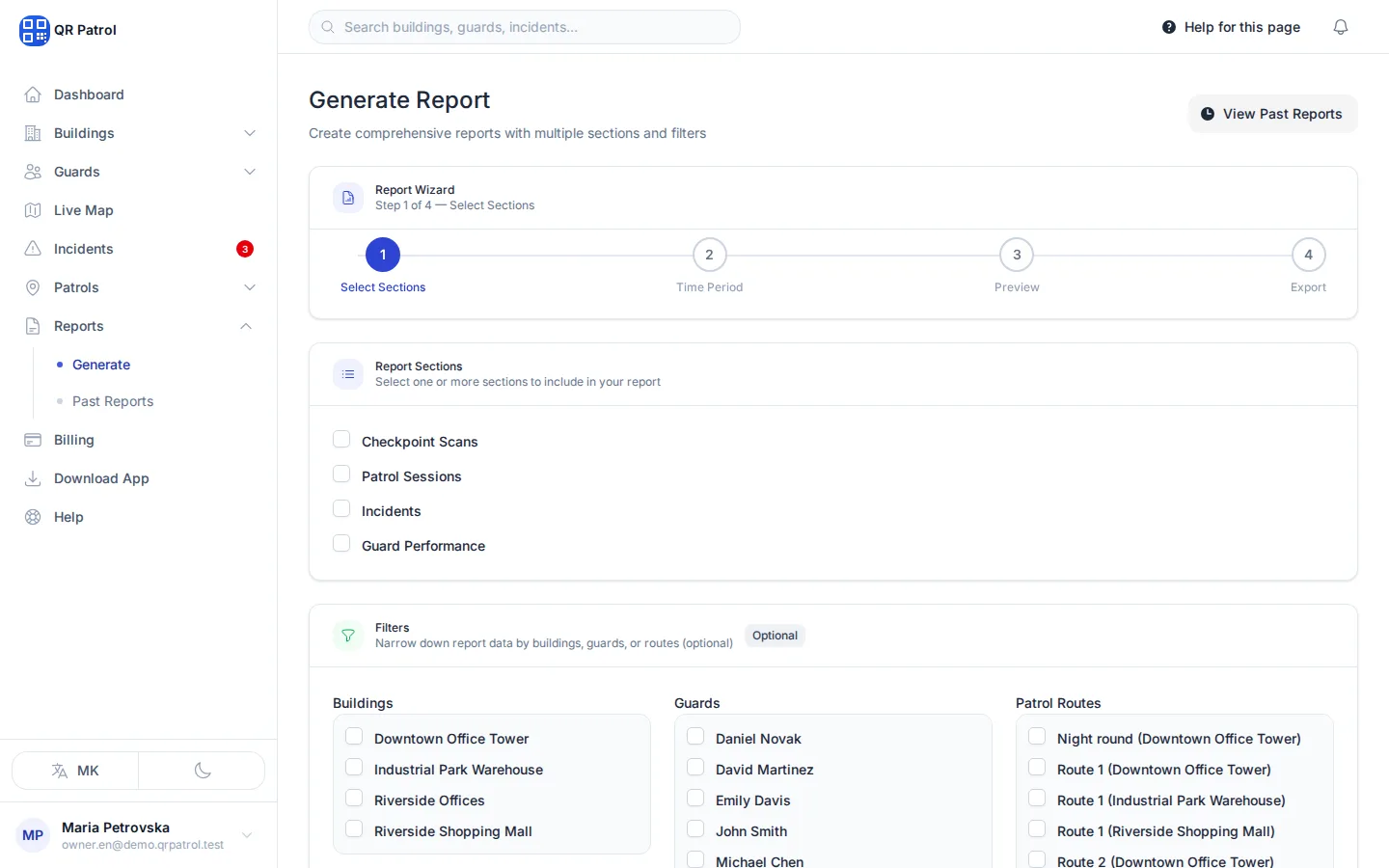
Task: Open the Download App menu item
Action: point(138,478)
